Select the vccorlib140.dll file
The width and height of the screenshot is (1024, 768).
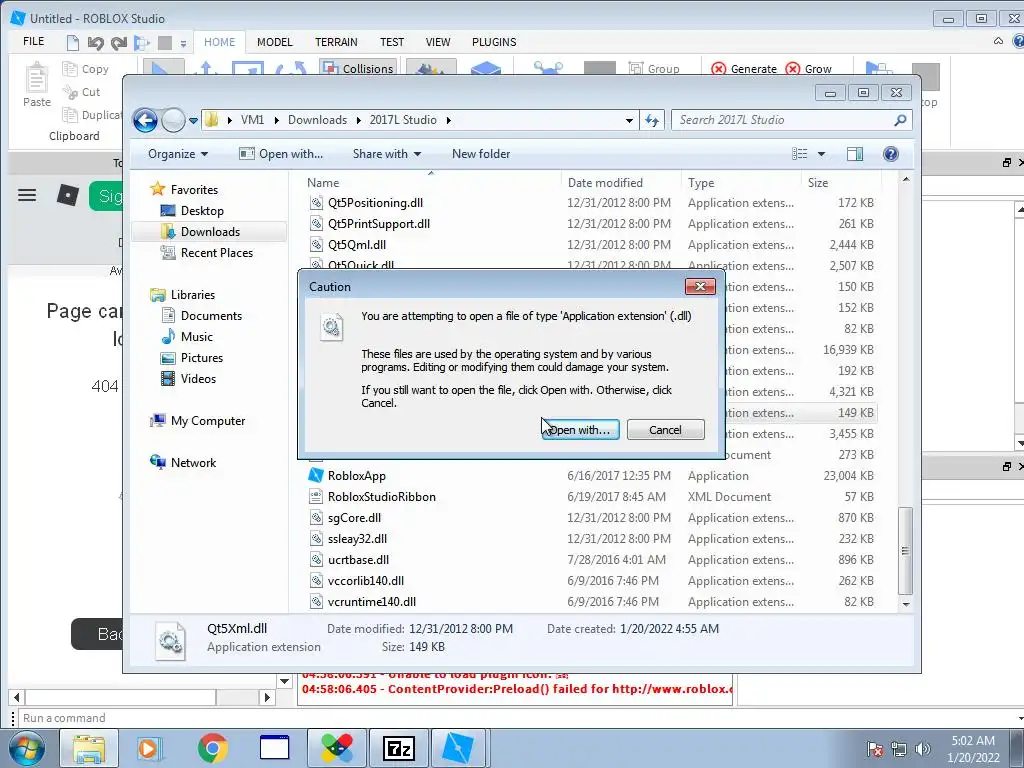pos(366,580)
